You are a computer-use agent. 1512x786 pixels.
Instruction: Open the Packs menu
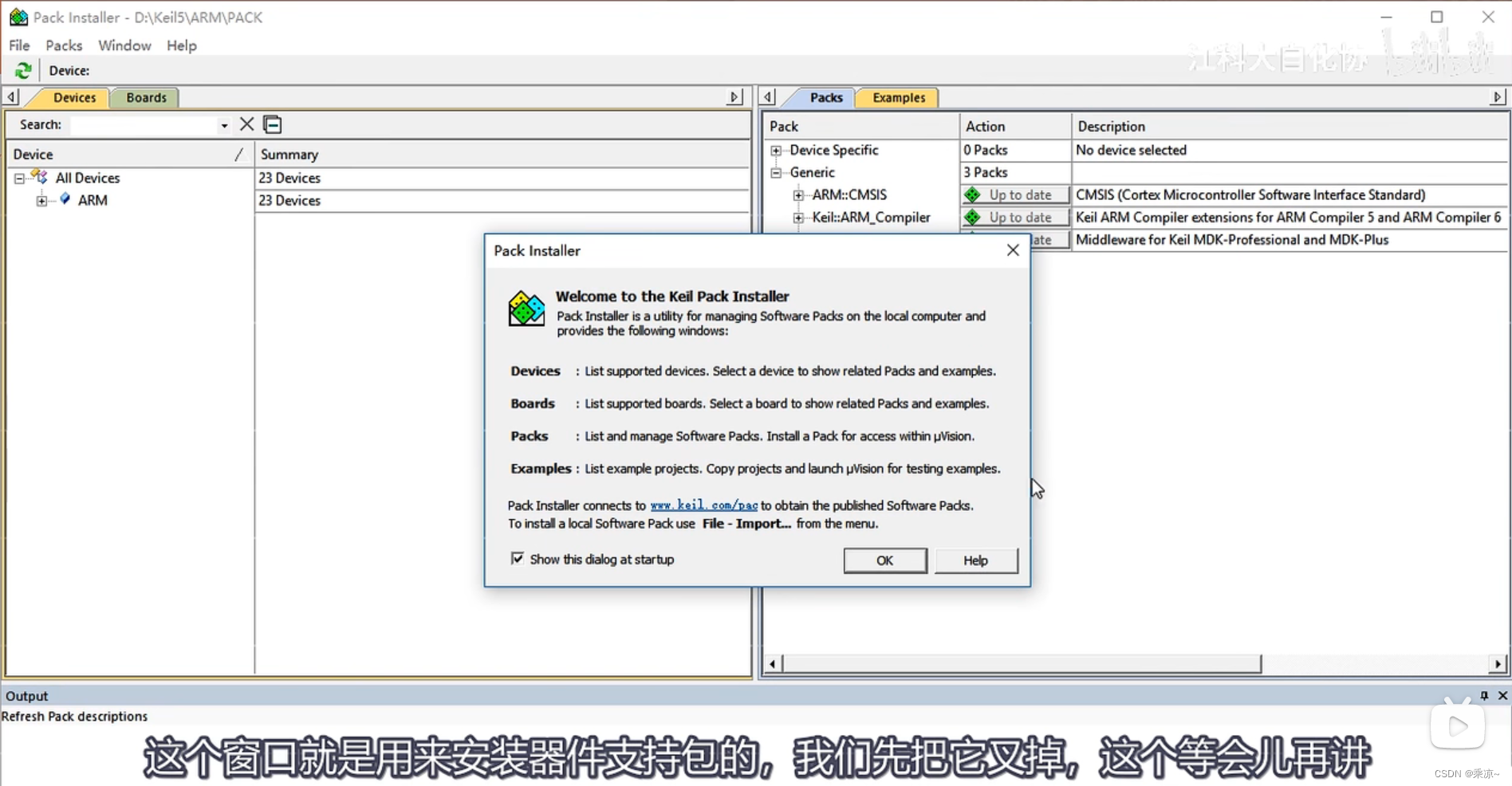[x=64, y=45]
